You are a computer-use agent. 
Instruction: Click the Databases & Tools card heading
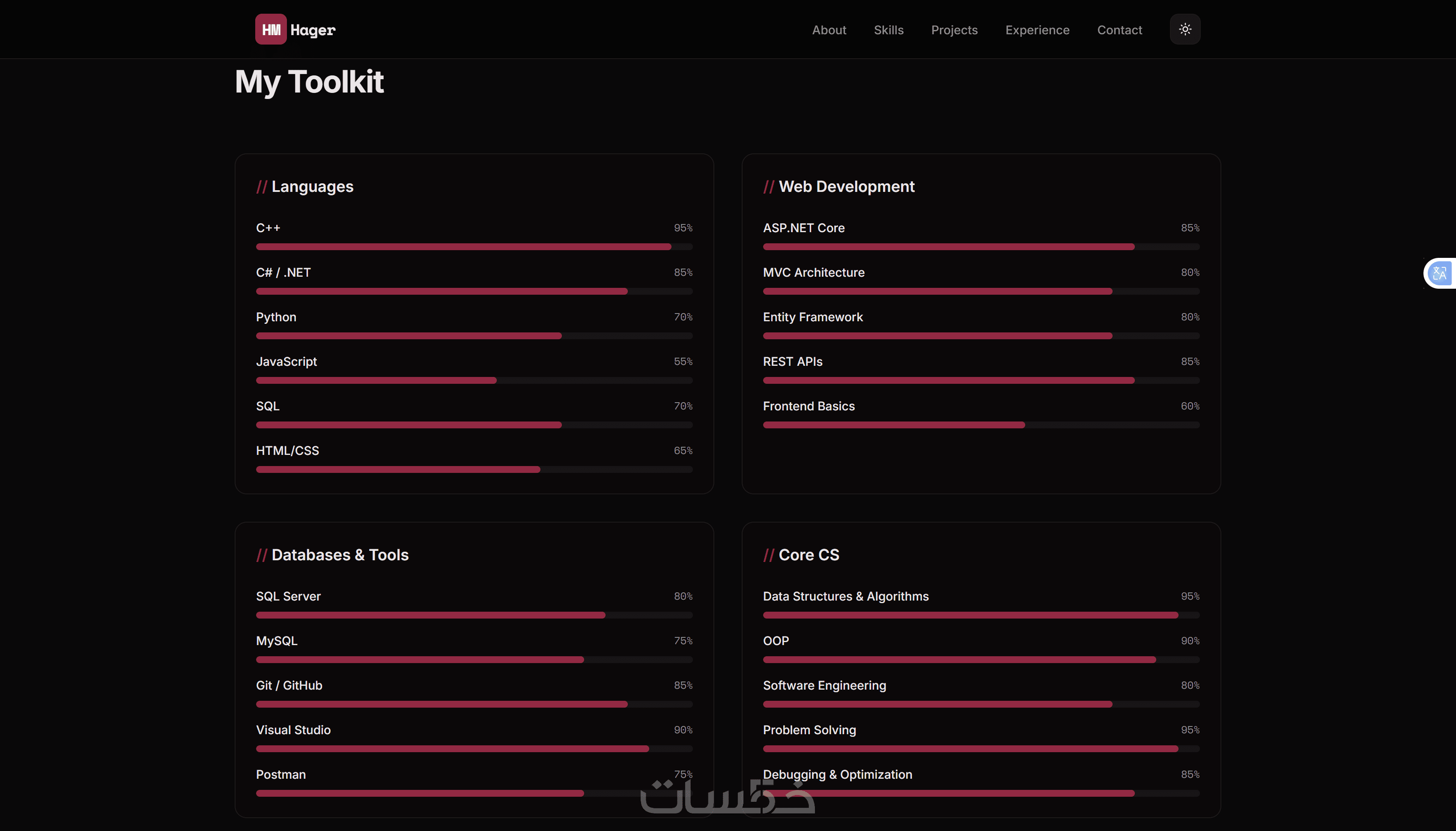[x=340, y=555]
